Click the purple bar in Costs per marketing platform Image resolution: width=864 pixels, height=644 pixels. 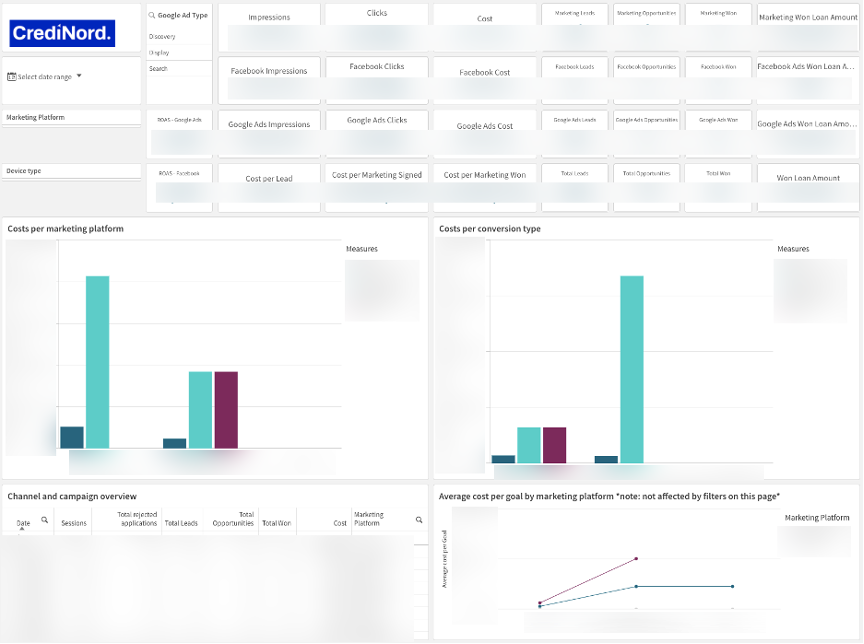pyautogui.click(x=226, y=410)
